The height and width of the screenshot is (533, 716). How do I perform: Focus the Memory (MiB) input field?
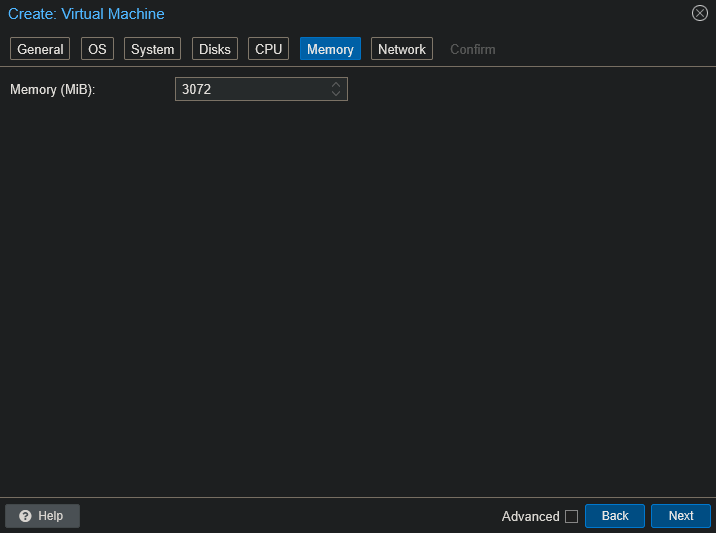click(250, 90)
